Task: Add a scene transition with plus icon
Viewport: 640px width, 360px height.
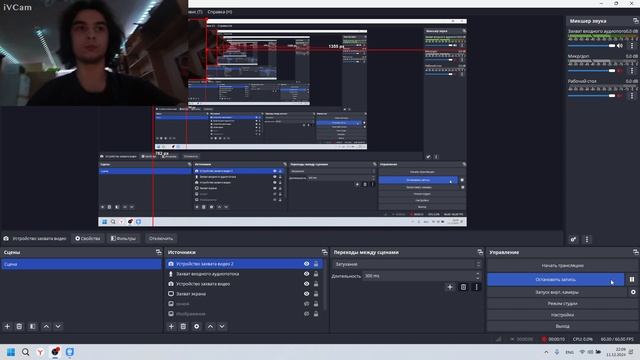Action: click(450, 287)
